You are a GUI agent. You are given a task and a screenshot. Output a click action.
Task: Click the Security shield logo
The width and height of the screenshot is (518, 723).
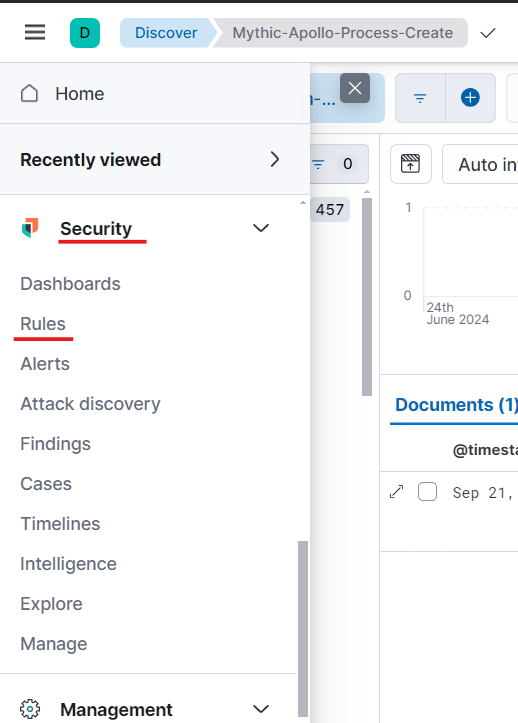[x=30, y=228]
